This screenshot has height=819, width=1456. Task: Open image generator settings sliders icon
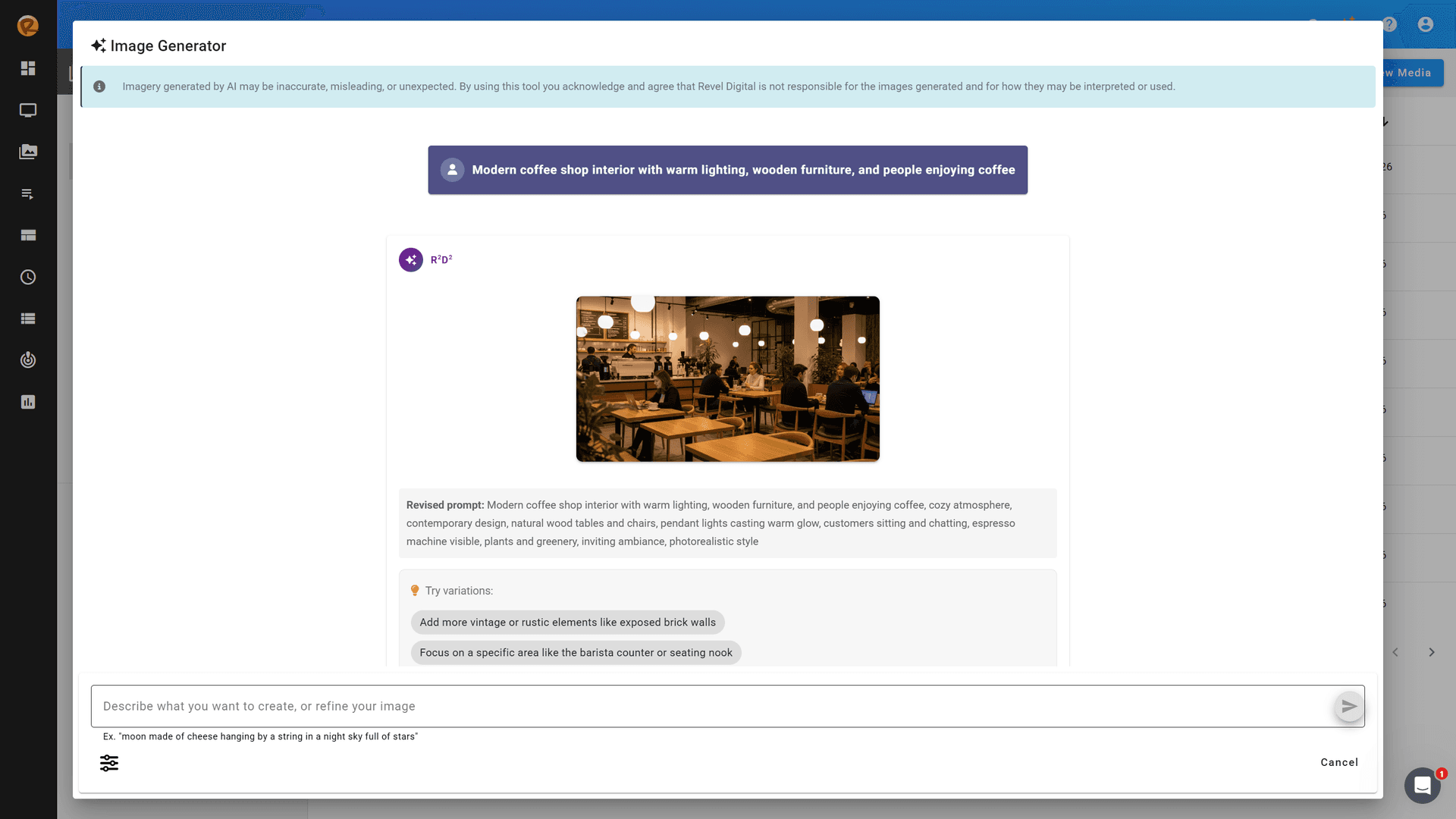point(109,763)
